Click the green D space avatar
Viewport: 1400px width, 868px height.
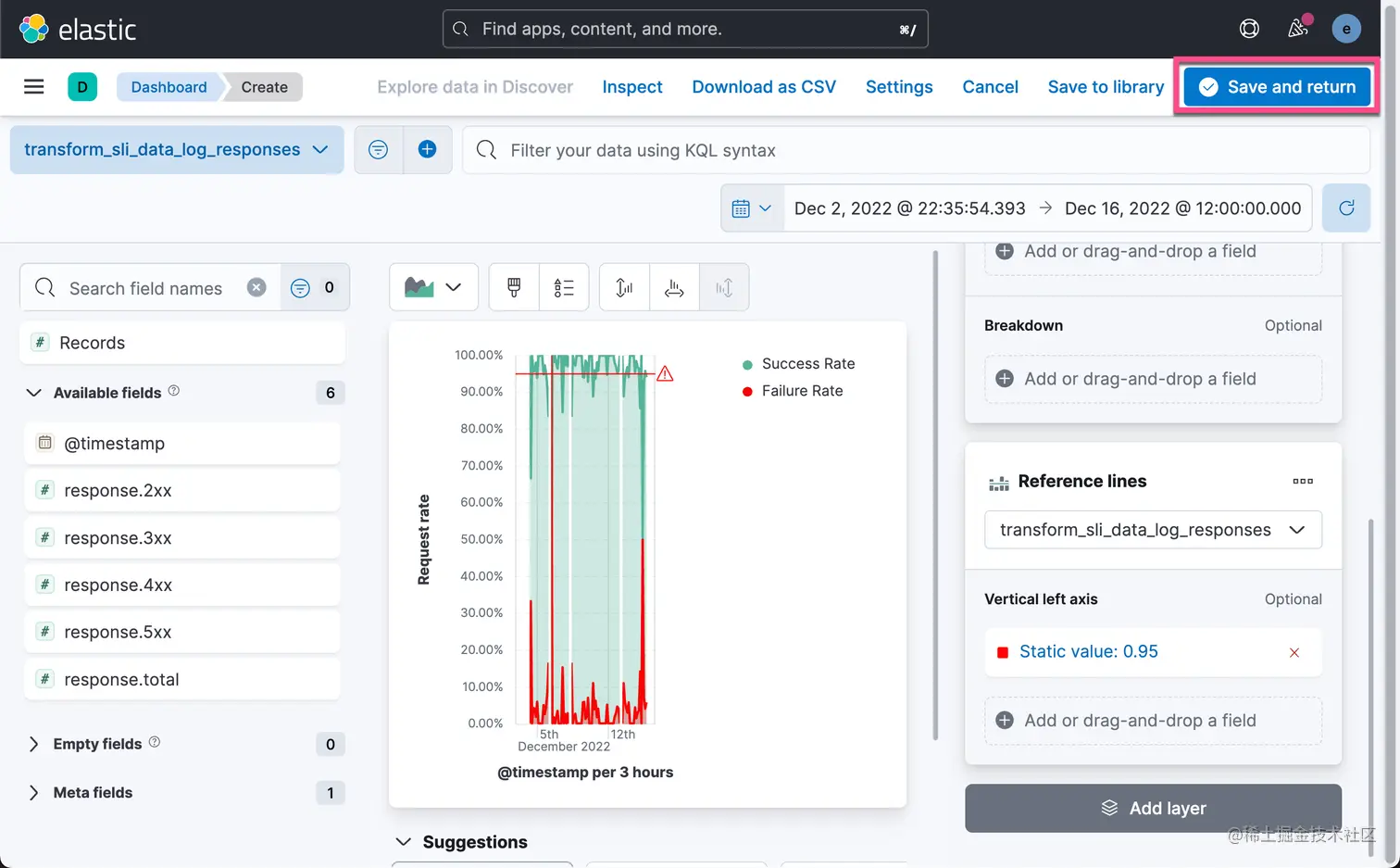[82, 87]
